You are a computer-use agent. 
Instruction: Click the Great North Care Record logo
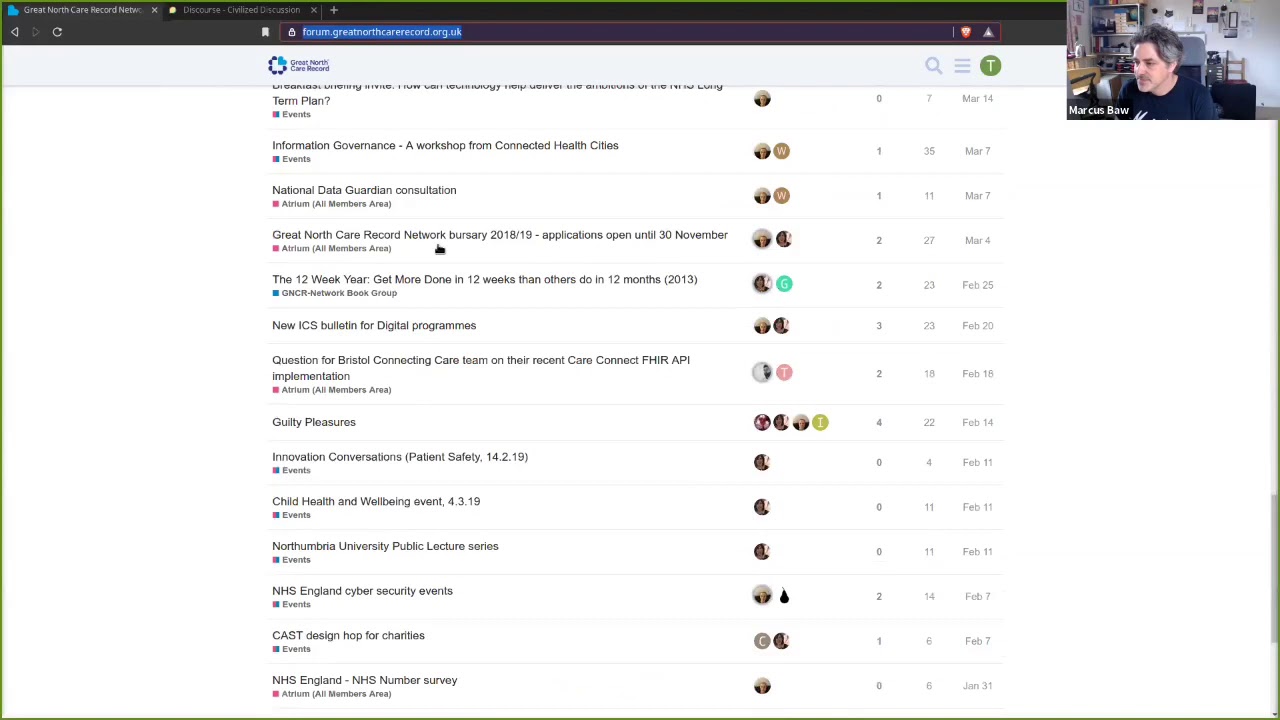point(298,65)
